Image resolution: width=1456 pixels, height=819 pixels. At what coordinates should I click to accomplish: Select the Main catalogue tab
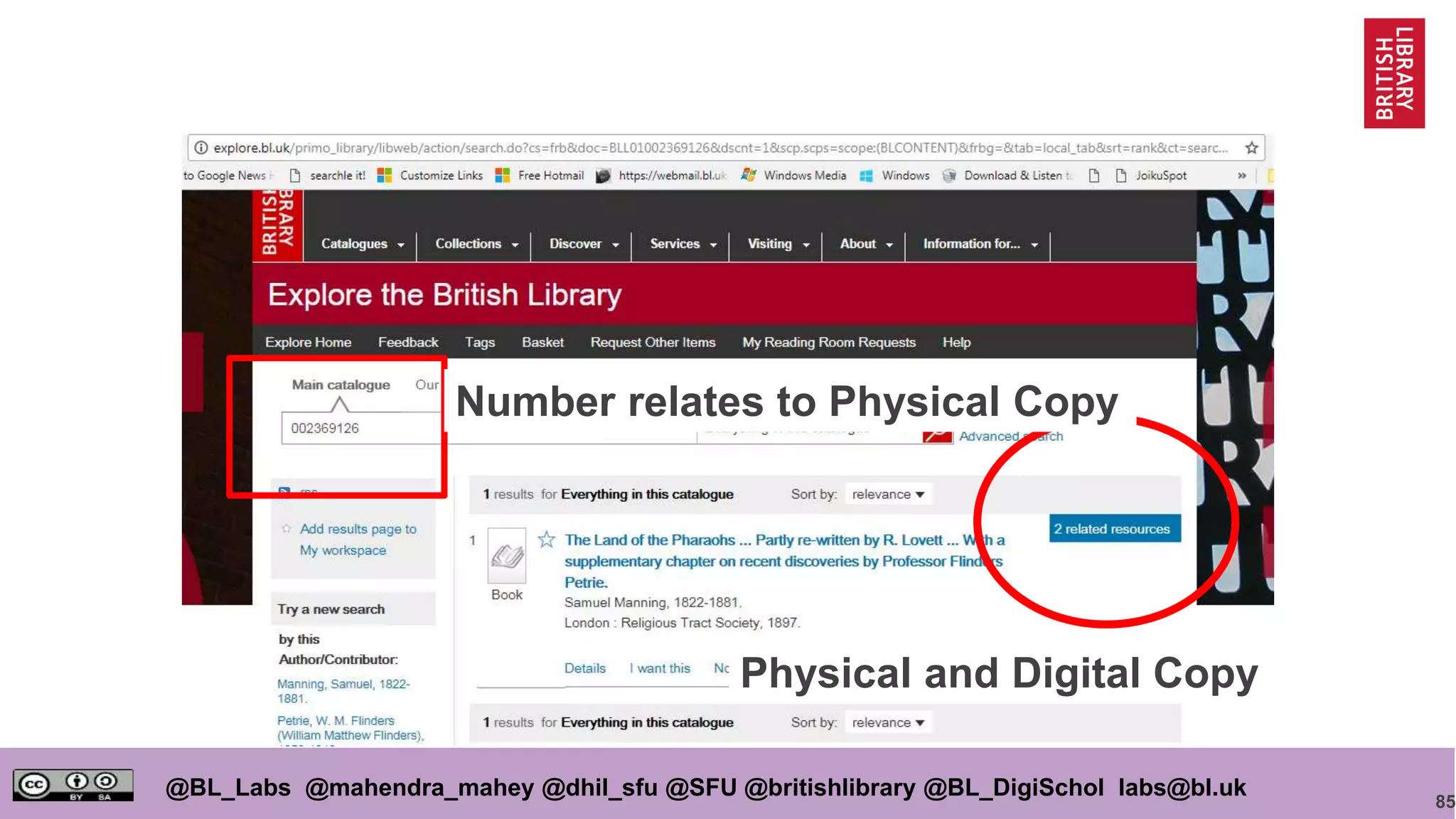pyautogui.click(x=341, y=385)
